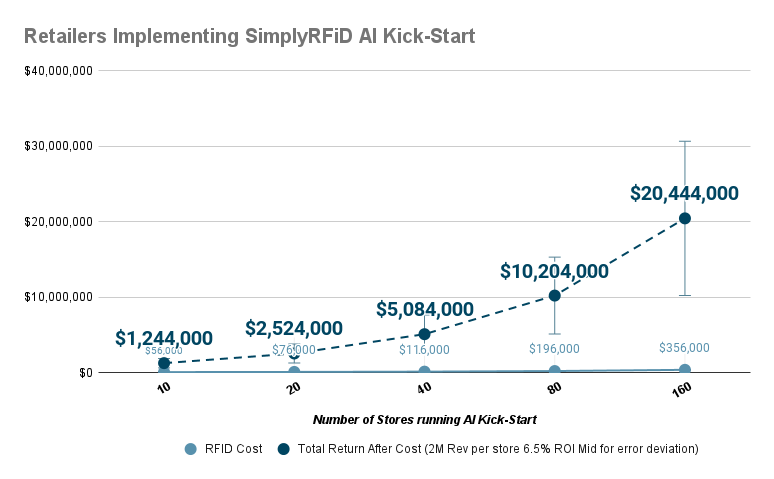Select the Total Return data point at 40 stores
Image resolution: width=774 pixels, height=479 pixels.
pos(424,334)
